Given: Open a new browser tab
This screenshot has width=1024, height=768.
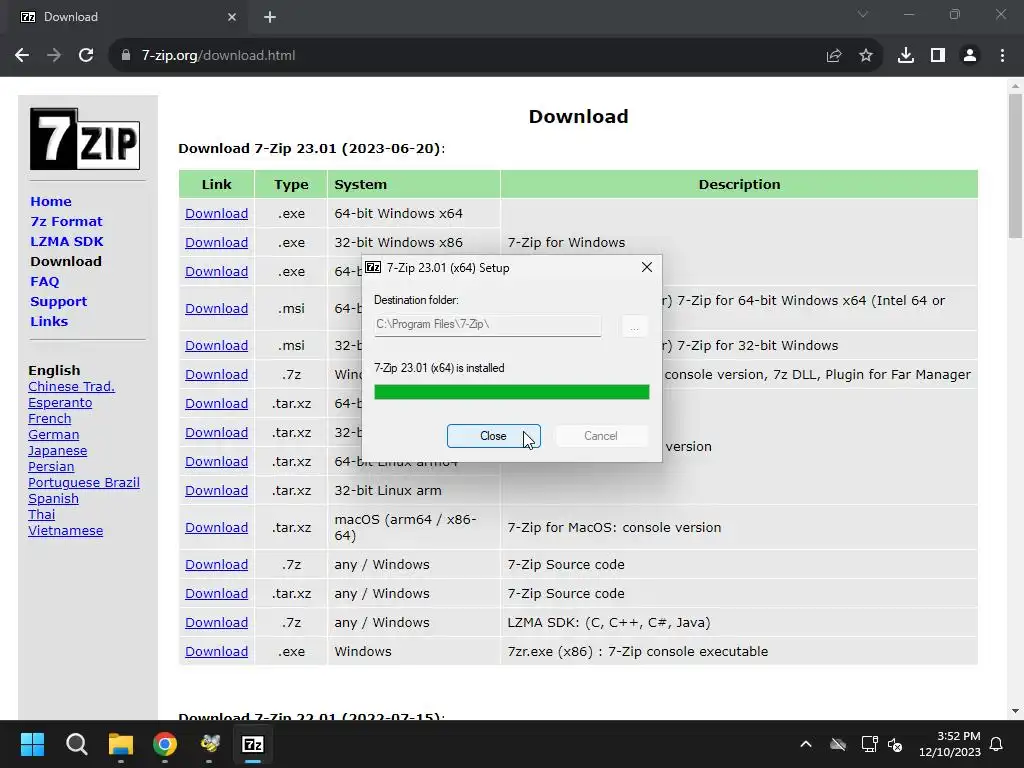Looking at the screenshot, I should pyautogui.click(x=270, y=17).
